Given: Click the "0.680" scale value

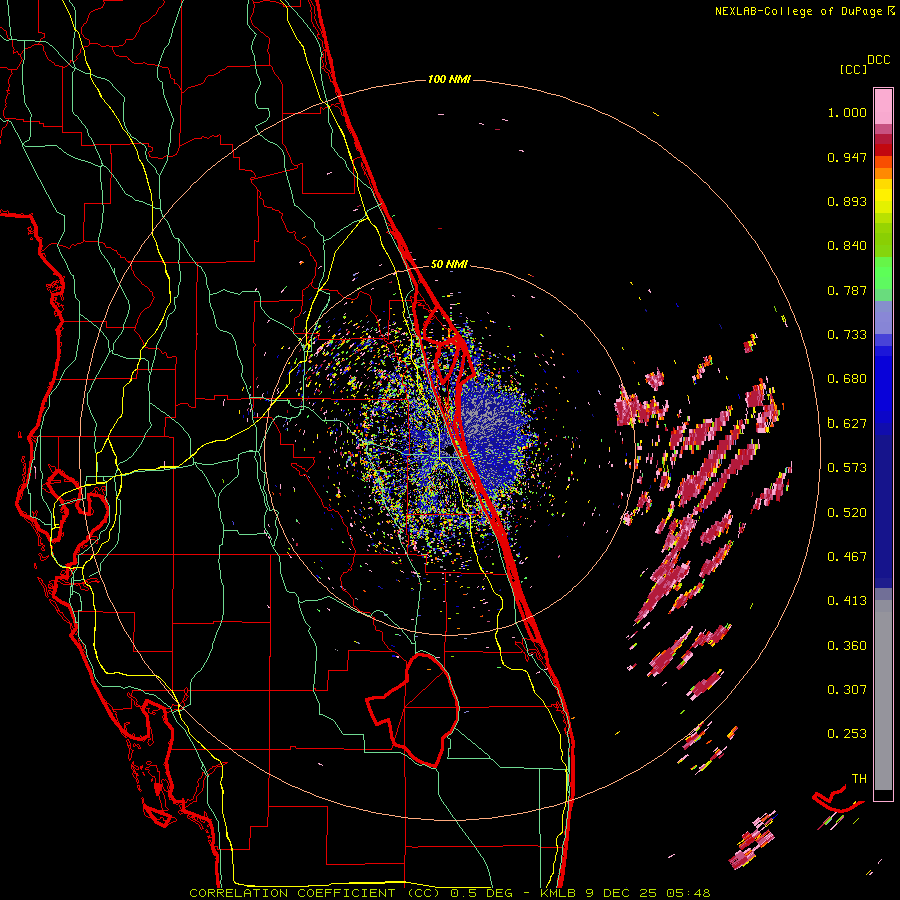Looking at the screenshot, I should click(847, 379).
